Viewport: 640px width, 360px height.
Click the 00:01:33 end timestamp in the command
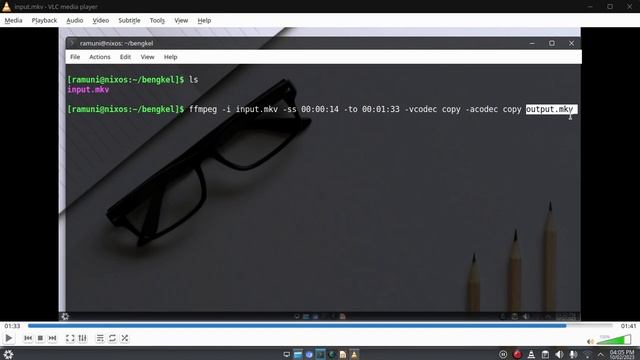coord(380,109)
